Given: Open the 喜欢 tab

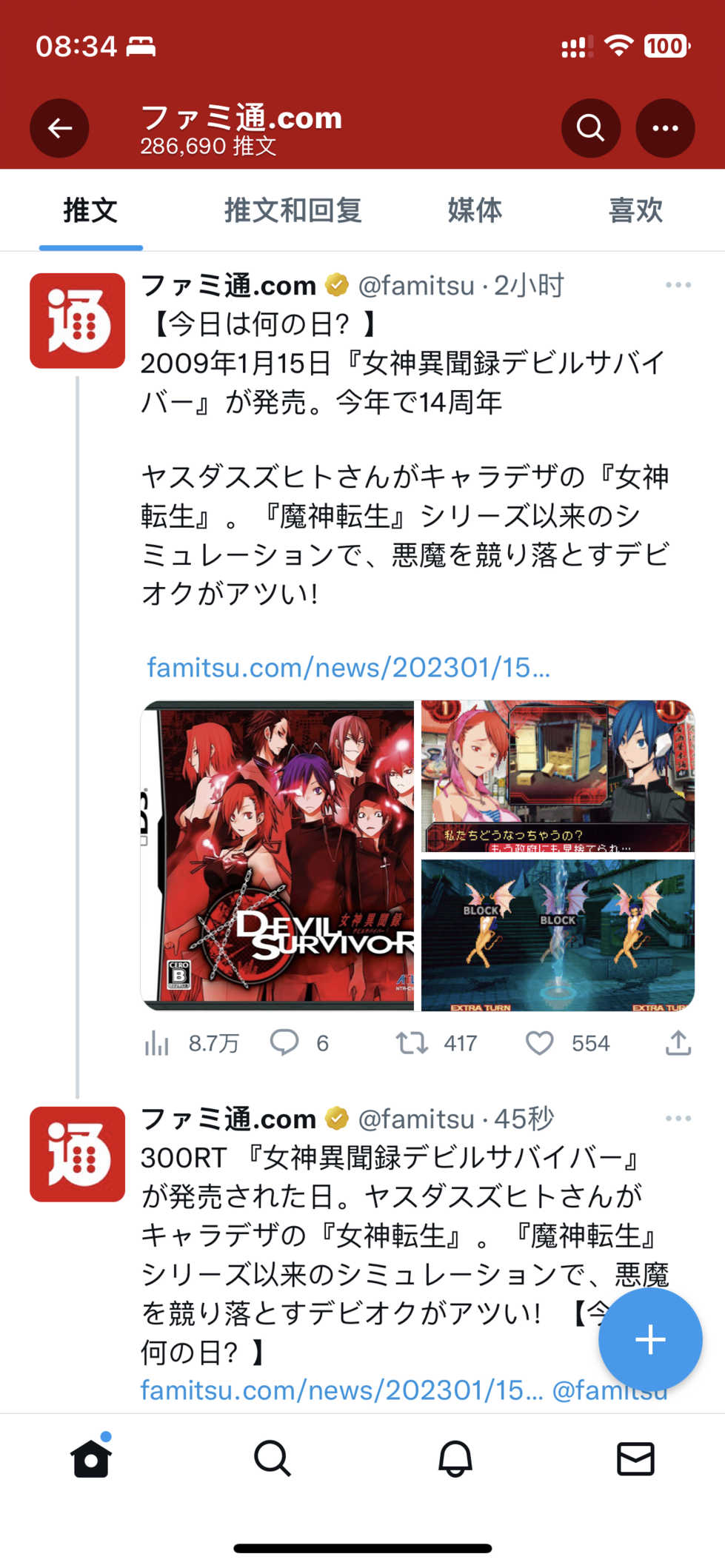Looking at the screenshot, I should (635, 210).
